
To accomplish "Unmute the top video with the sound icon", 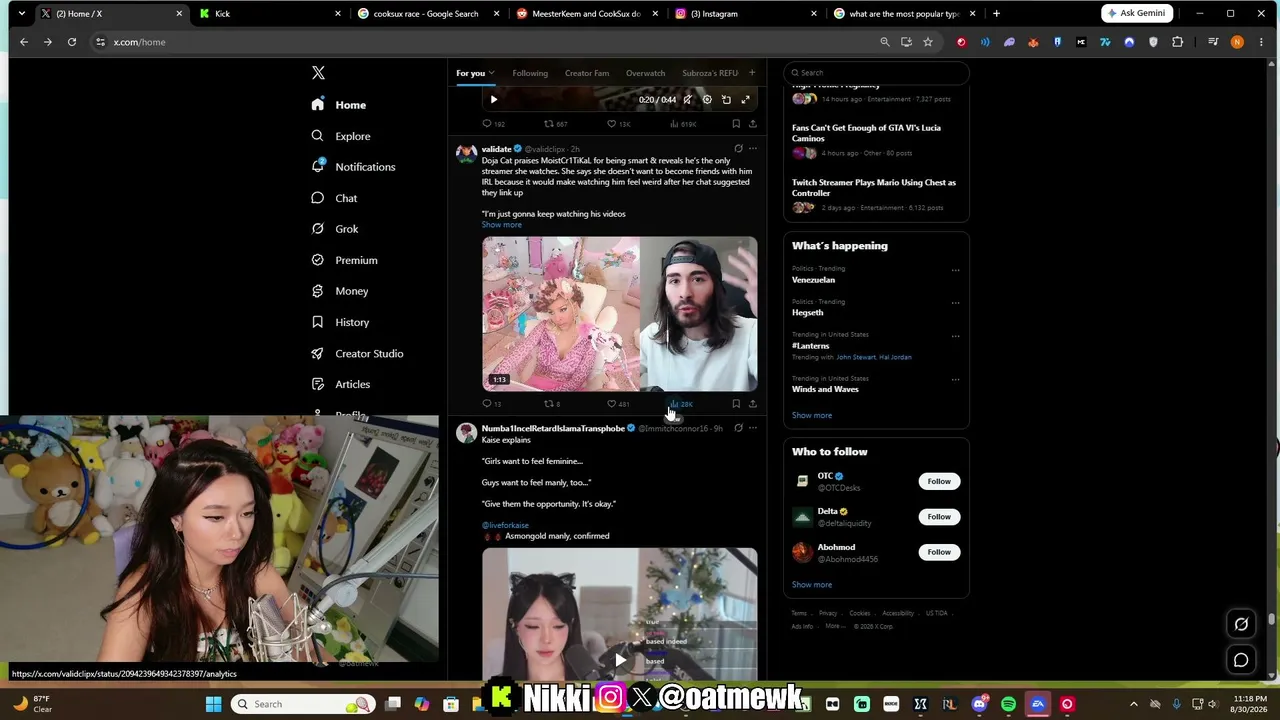I will (687, 99).
